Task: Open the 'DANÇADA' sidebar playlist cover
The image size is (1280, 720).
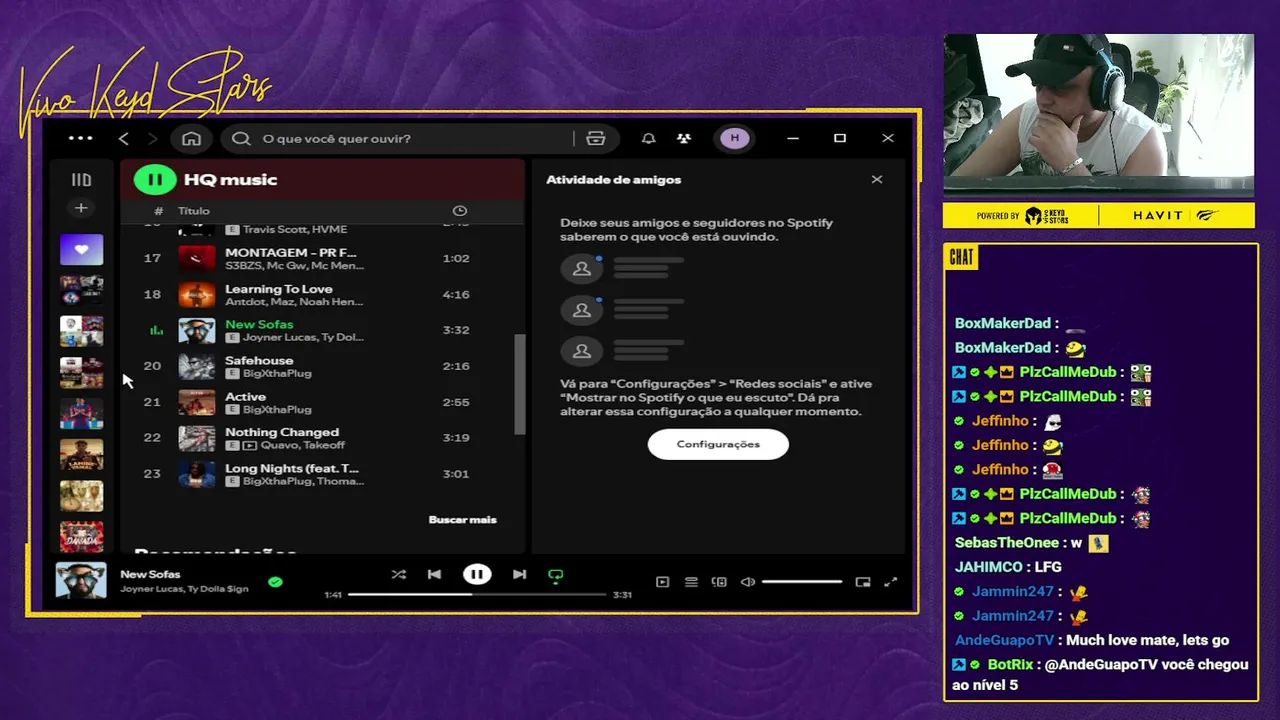Action: 81,537
